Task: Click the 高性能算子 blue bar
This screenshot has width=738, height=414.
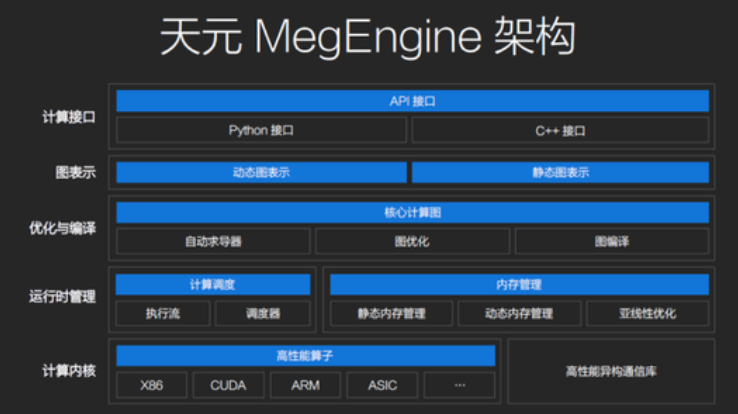Action: coord(305,356)
